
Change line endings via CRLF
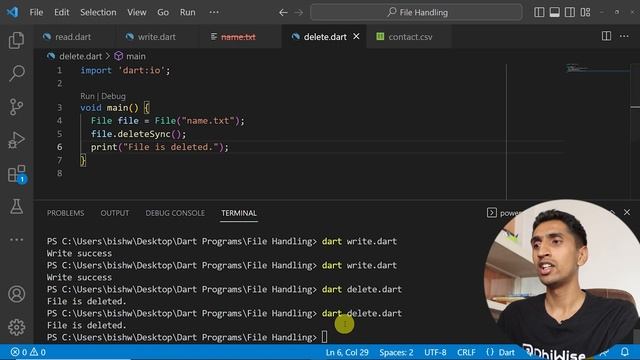coord(466,352)
